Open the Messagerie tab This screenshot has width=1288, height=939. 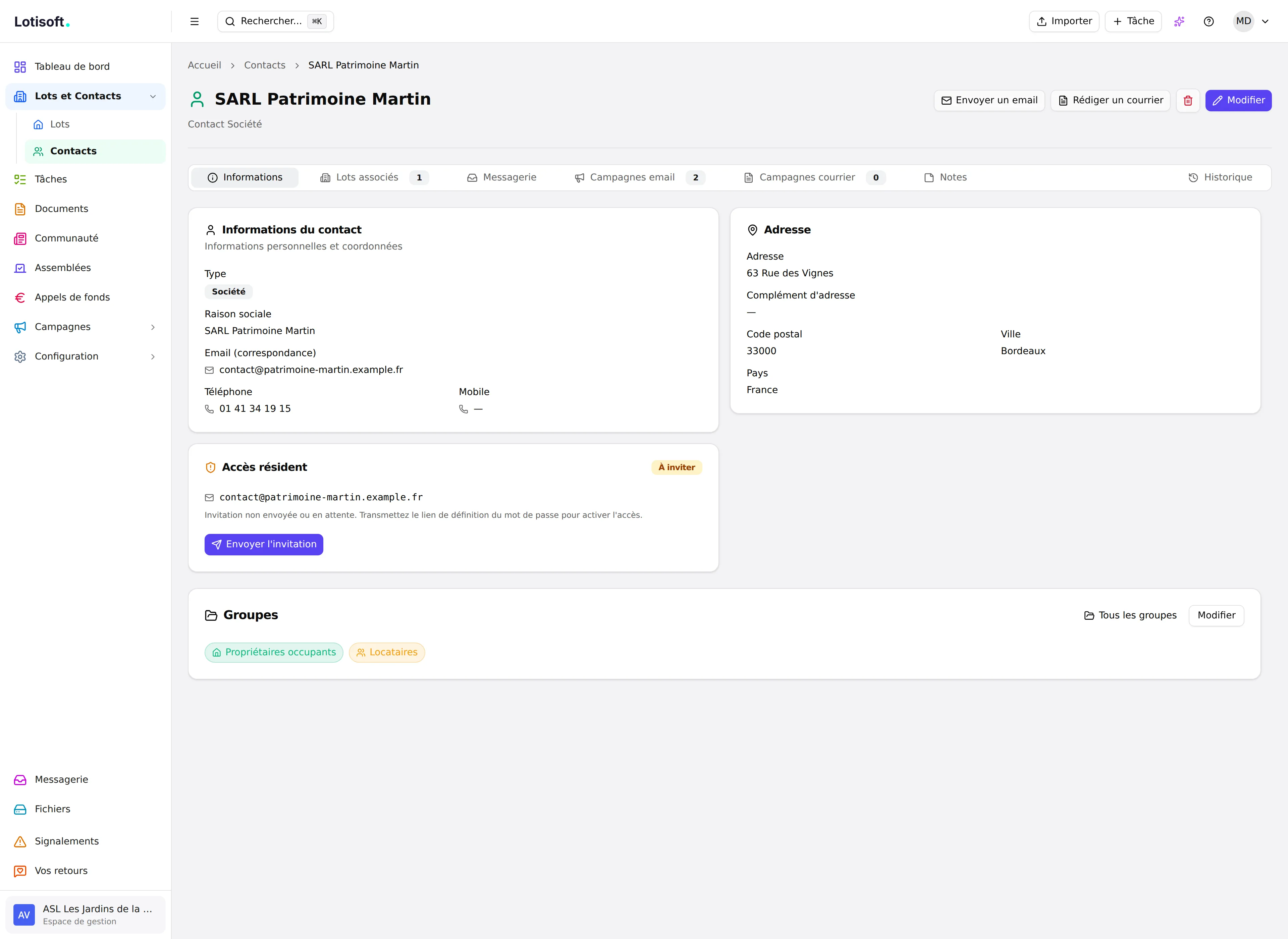click(502, 178)
